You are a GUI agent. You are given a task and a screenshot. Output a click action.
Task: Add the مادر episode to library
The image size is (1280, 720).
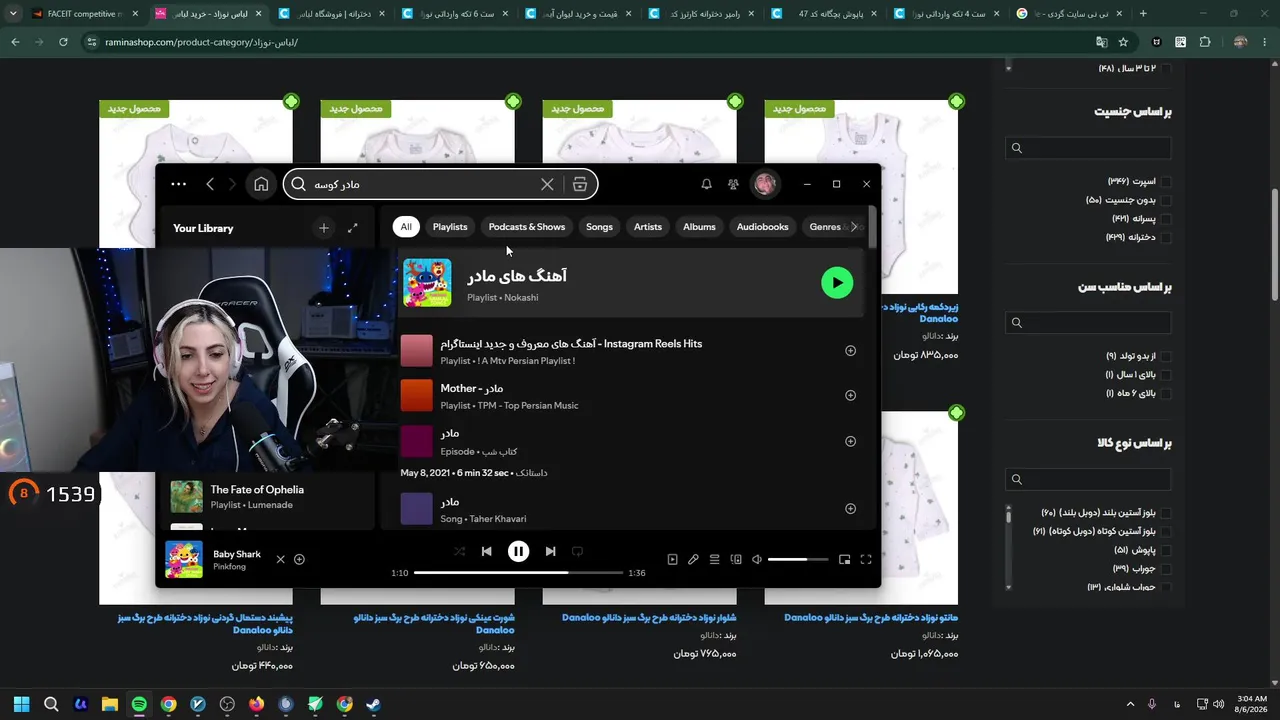(850, 441)
